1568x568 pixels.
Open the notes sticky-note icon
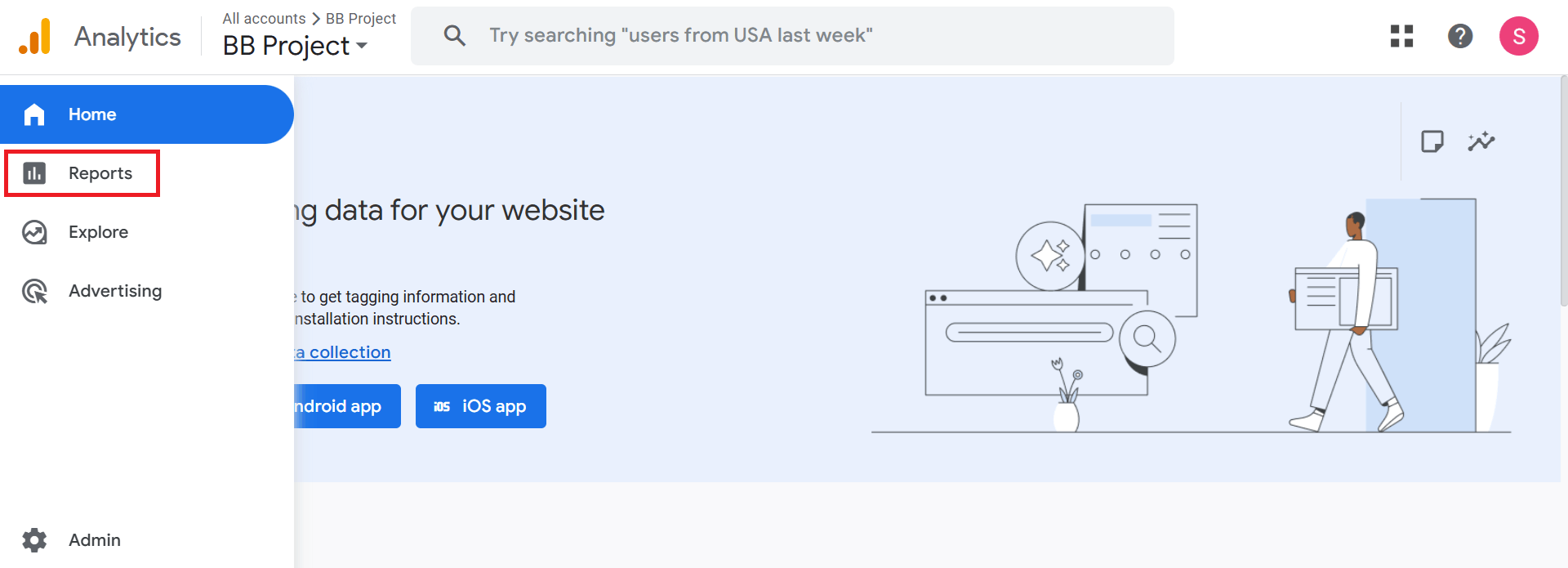click(1433, 141)
